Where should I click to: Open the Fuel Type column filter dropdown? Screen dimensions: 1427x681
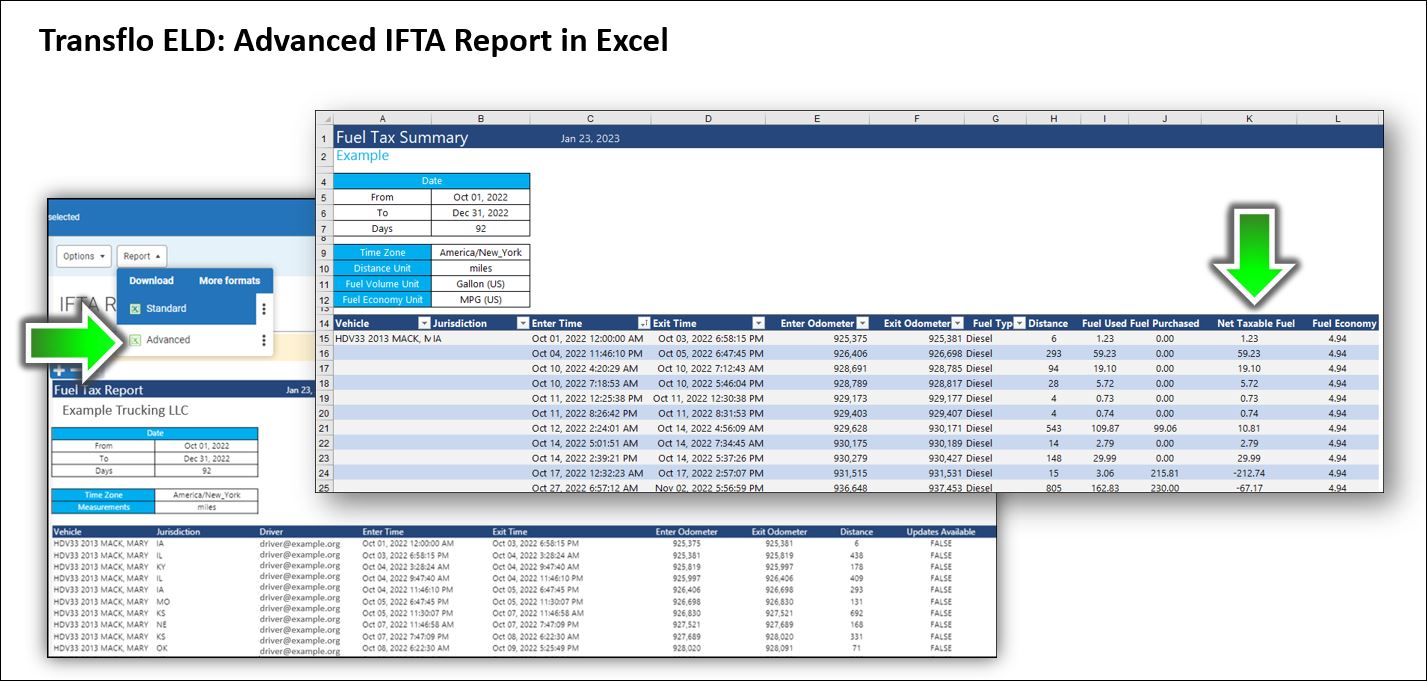coord(1019,323)
